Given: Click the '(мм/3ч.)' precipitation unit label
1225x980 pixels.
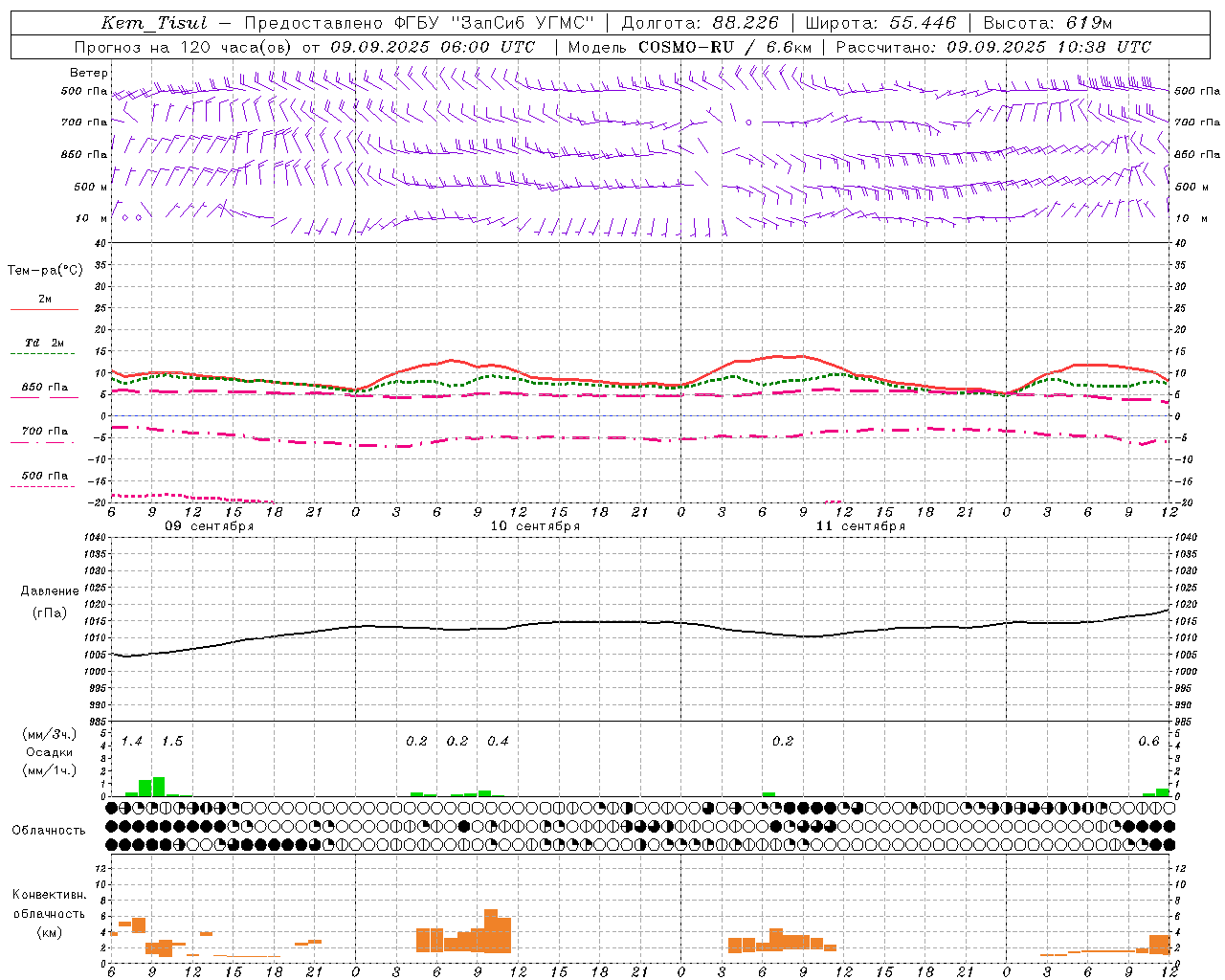Looking at the screenshot, I should (49, 734).
